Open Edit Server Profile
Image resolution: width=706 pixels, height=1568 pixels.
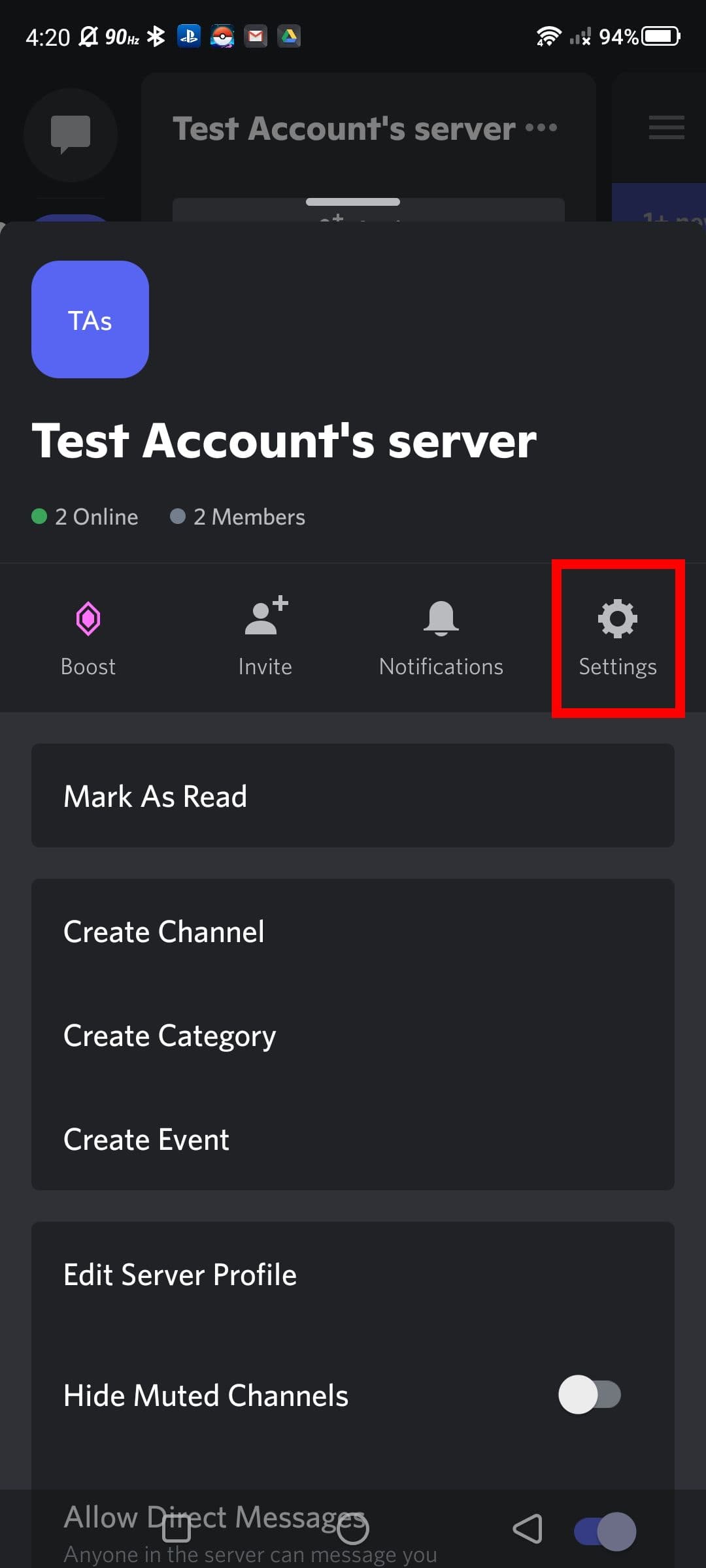(353, 1275)
